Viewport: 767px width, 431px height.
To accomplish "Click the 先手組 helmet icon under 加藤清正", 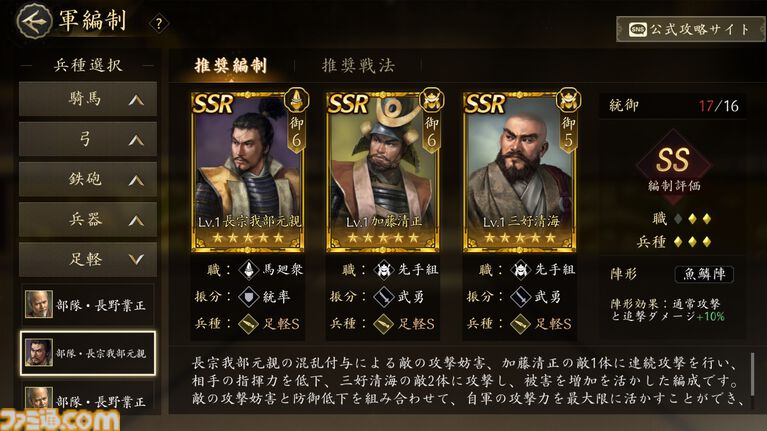I will (384, 269).
